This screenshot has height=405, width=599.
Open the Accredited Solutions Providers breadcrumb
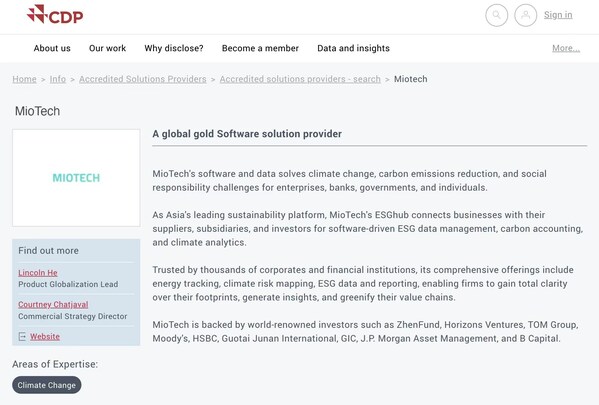pyautogui.click(x=142, y=79)
